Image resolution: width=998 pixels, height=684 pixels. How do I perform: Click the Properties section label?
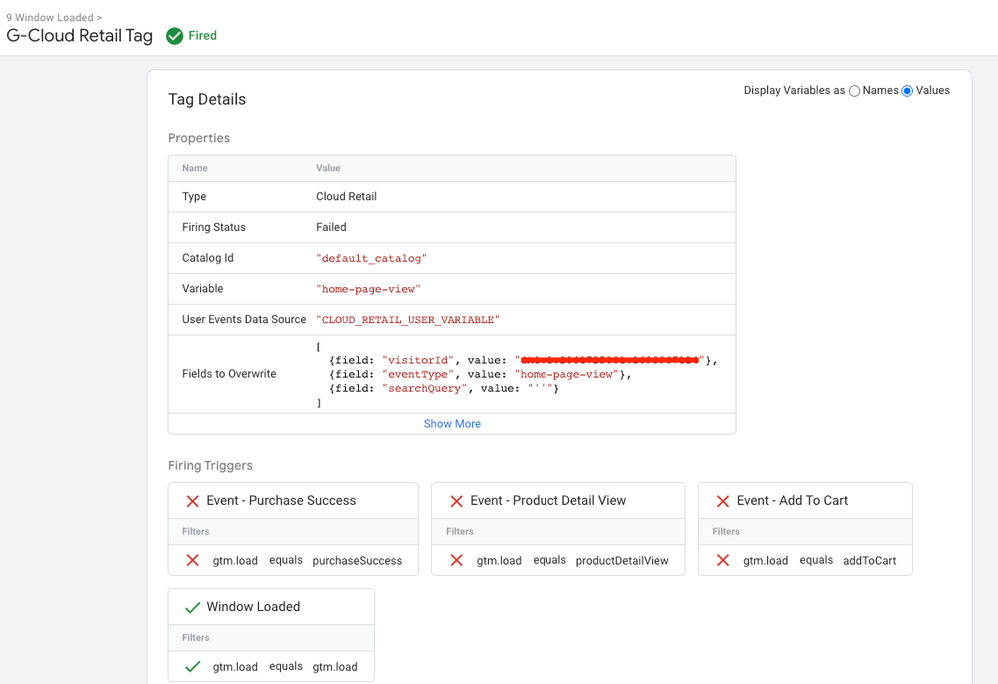199,138
